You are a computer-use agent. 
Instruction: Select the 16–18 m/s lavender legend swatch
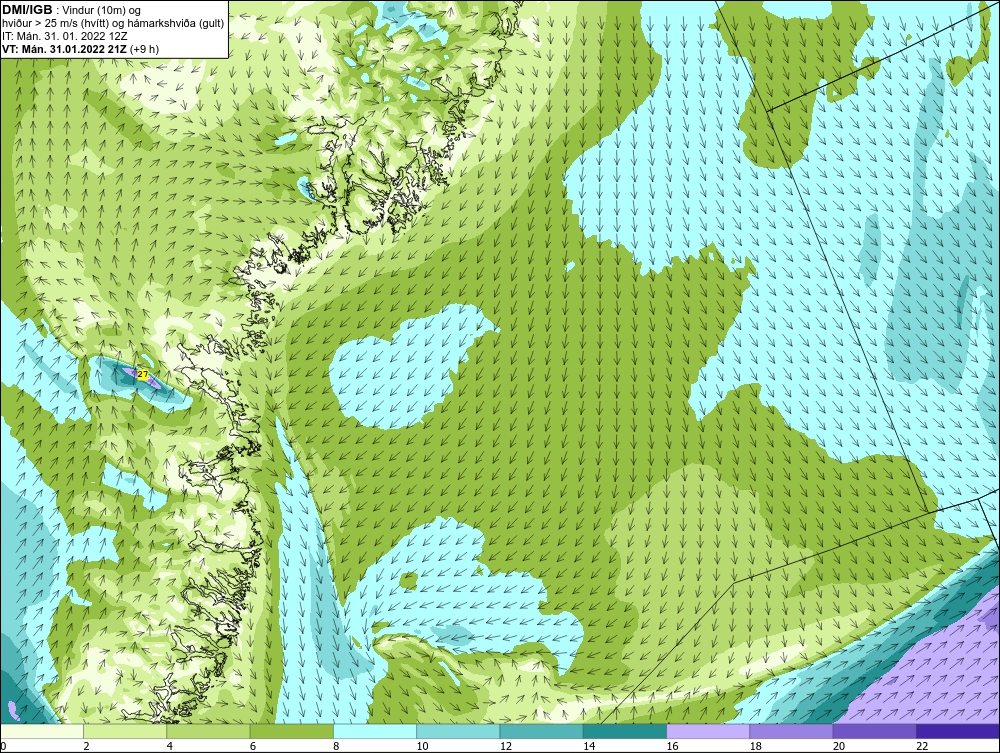[708, 731]
